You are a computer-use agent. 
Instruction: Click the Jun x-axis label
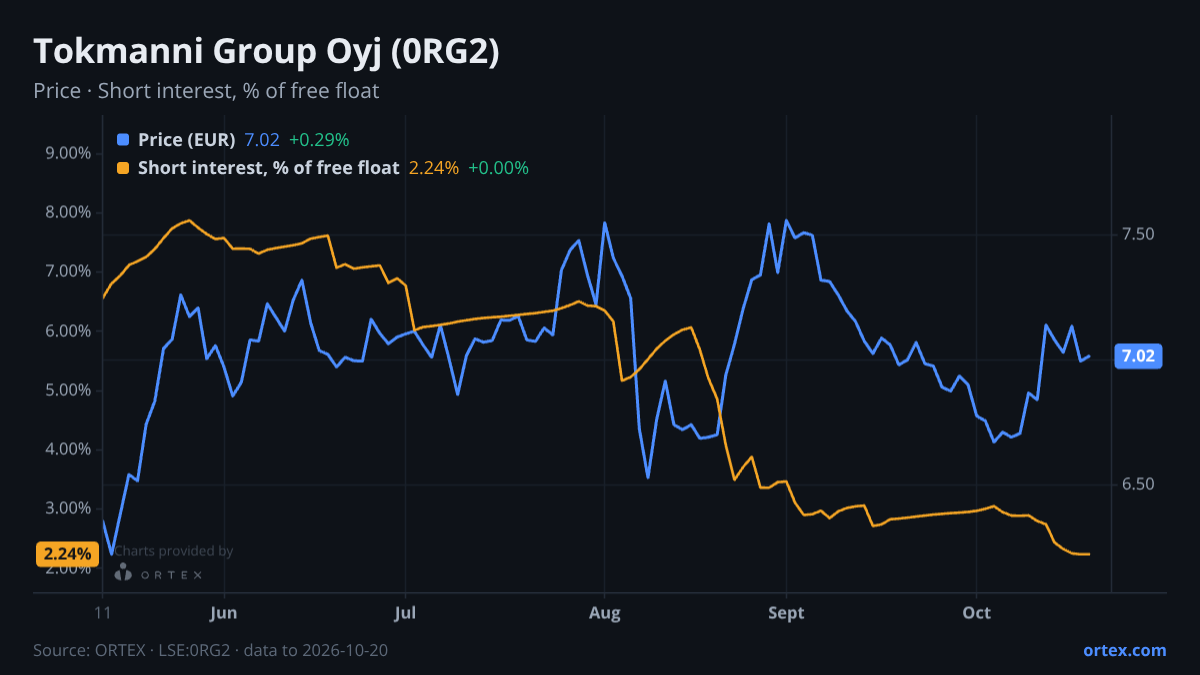pos(225,612)
